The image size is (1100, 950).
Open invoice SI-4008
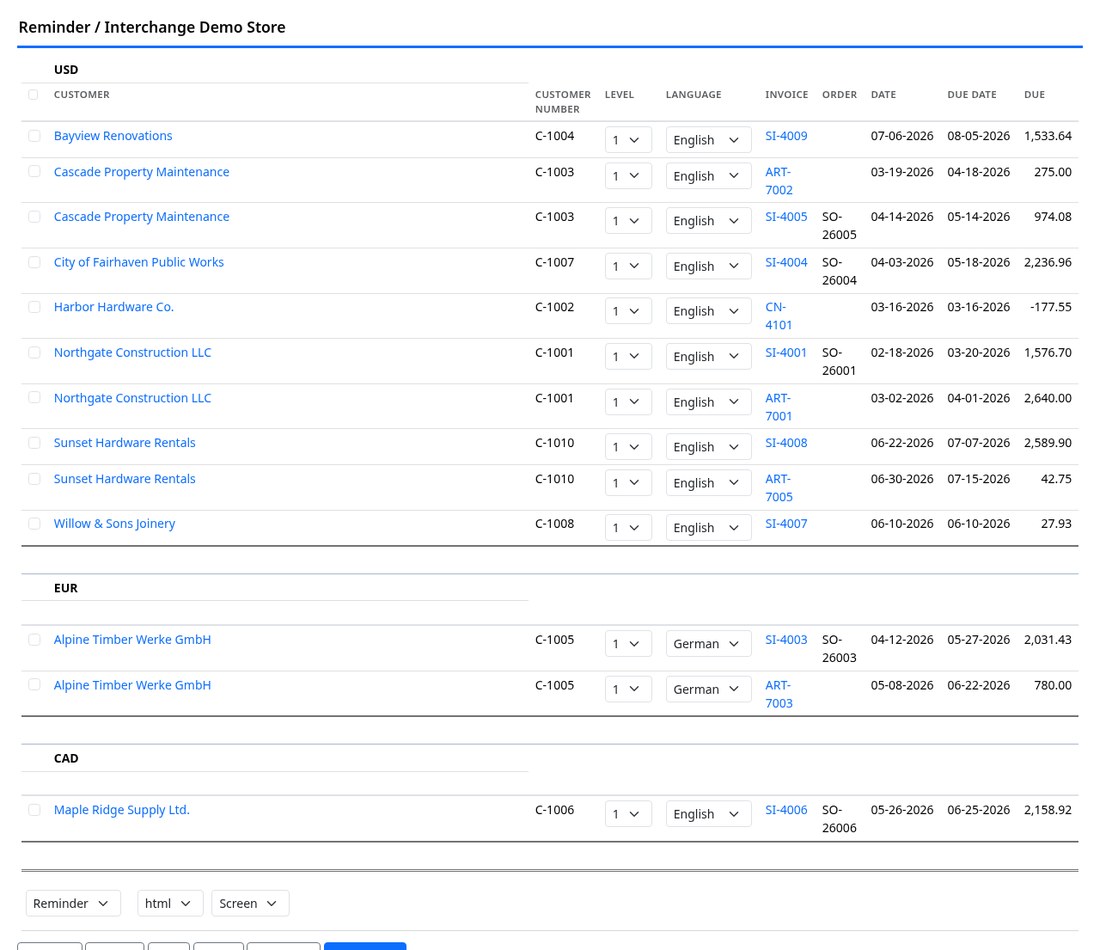coord(786,443)
